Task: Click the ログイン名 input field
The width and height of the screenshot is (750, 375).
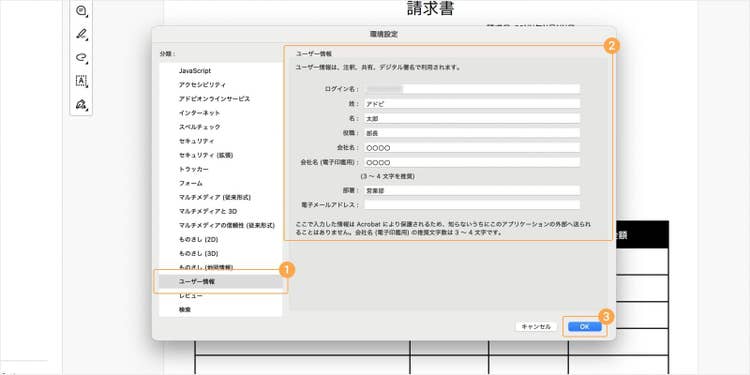Action: coord(472,89)
